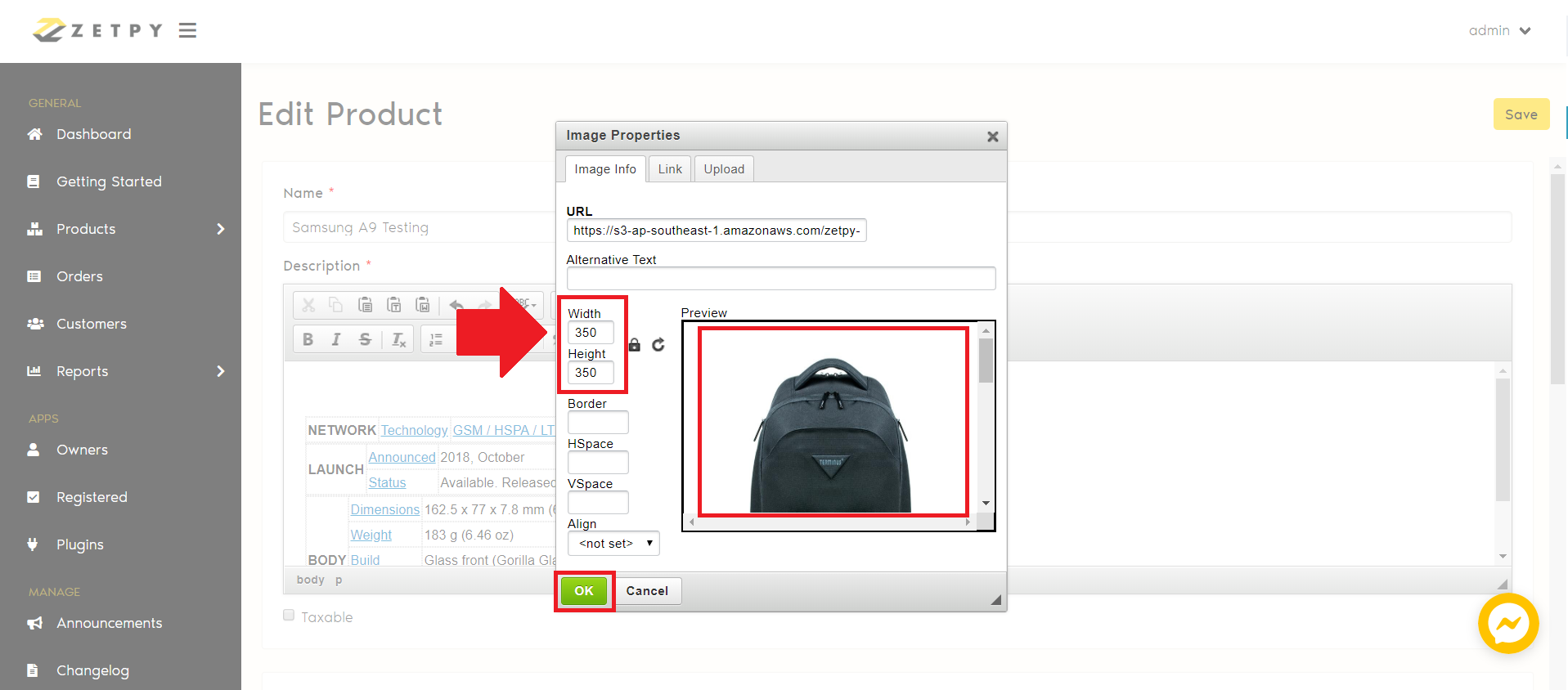The width and height of the screenshot is (1568, 690).
Task: Click the yellow Save button
Action: pyautogui.click(x=1521, y=114)
